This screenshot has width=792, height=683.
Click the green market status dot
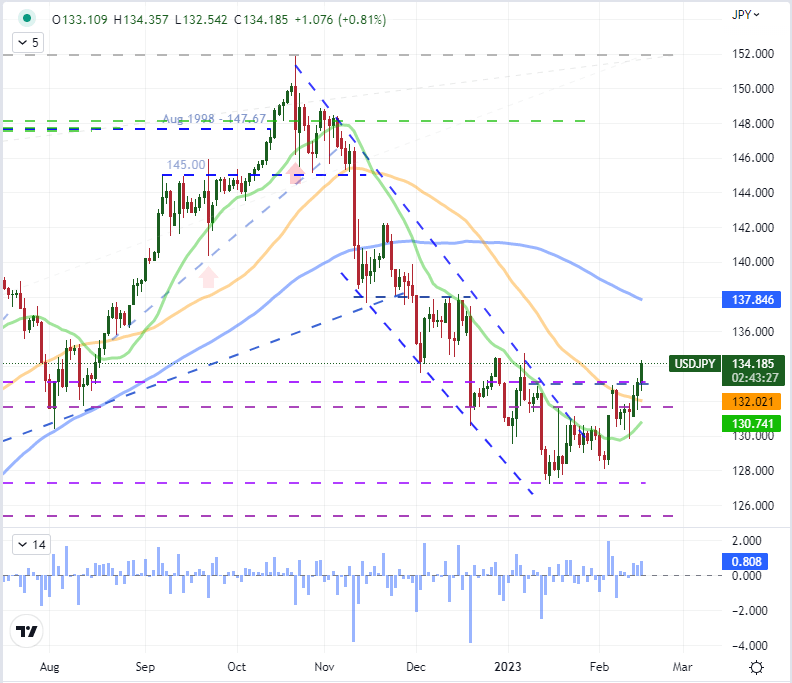click(27, 19)
